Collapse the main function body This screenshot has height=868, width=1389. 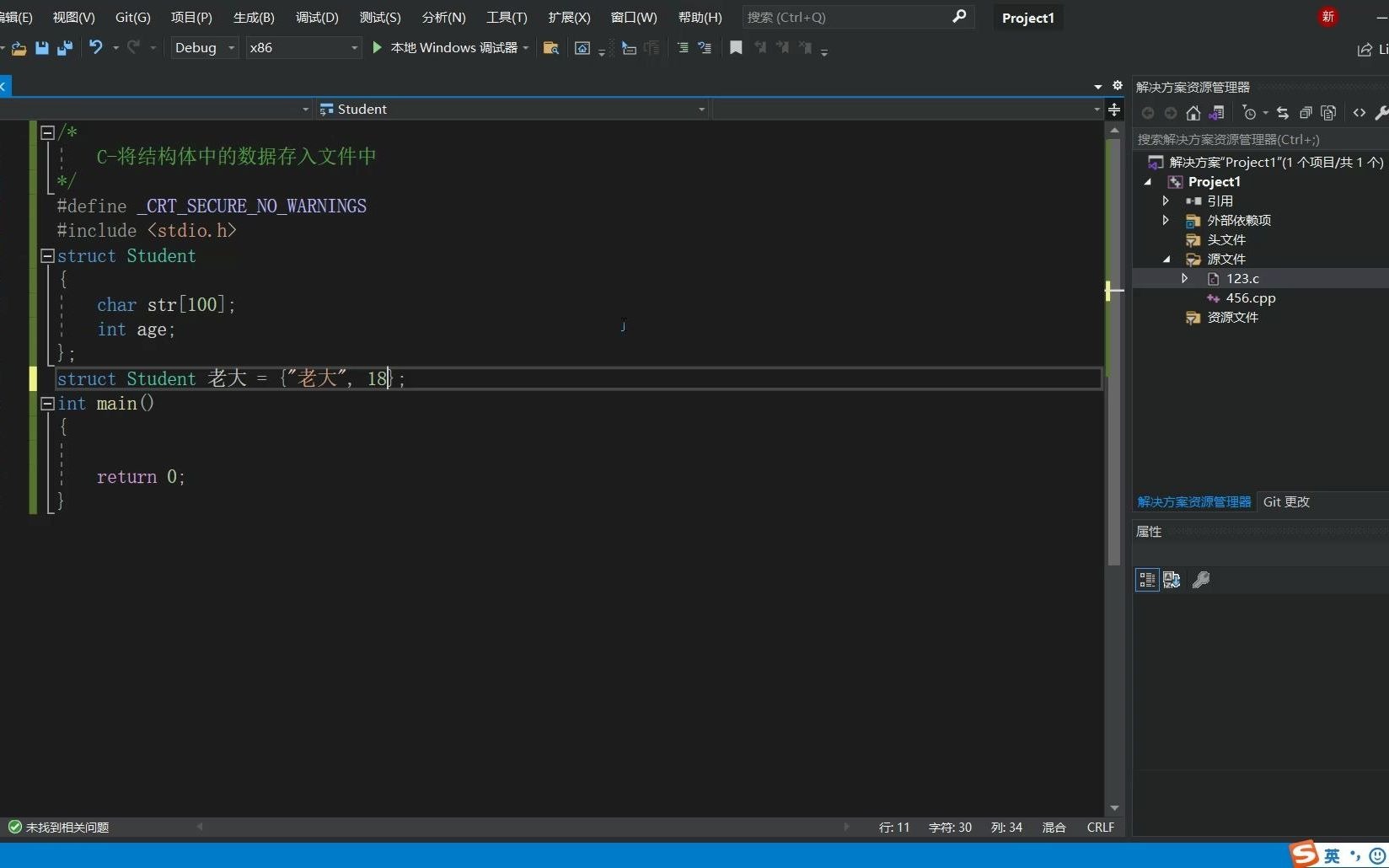[x=48, y=404]
